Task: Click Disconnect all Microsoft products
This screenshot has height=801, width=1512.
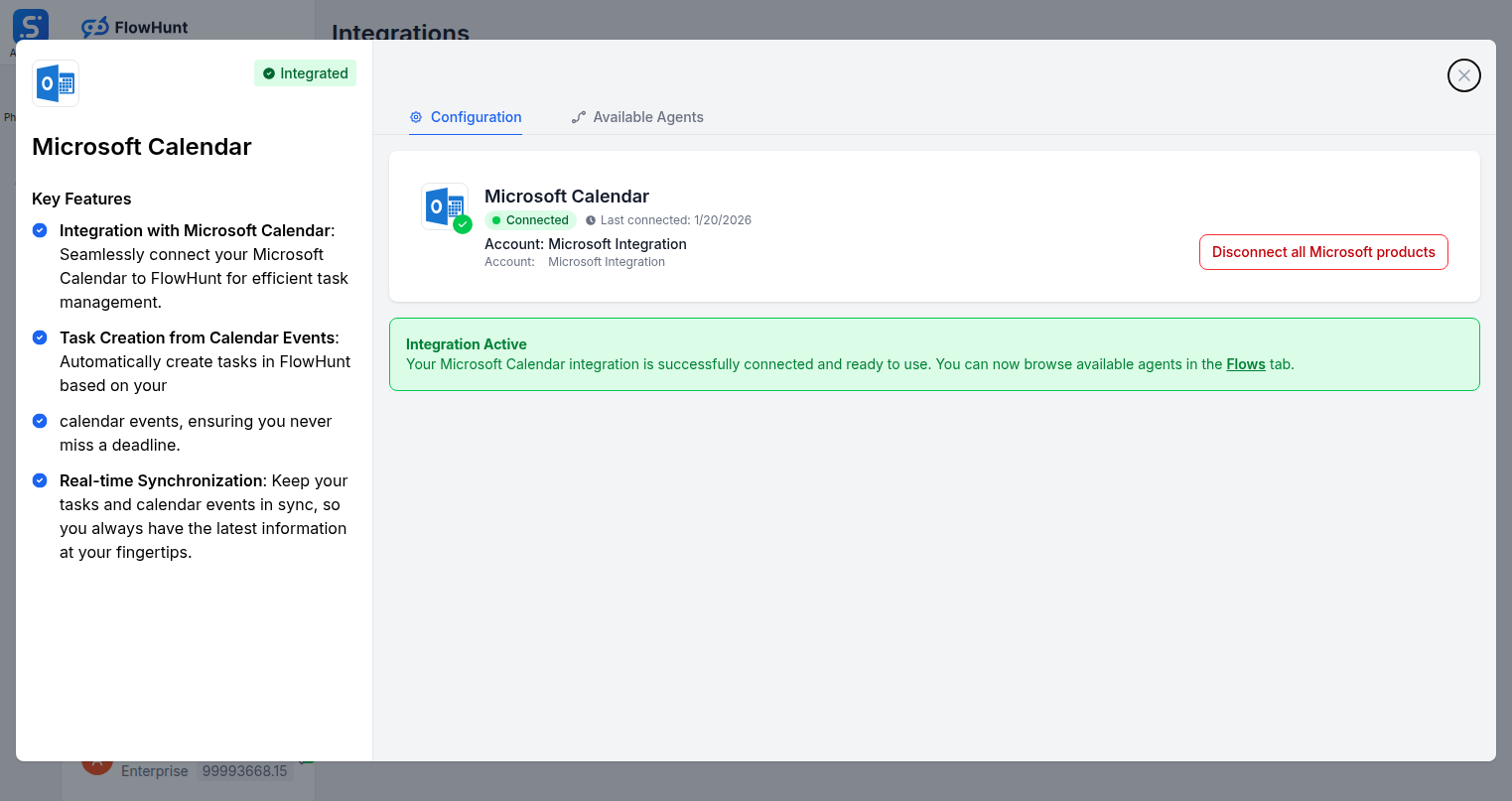Action: pos(1323,251)
